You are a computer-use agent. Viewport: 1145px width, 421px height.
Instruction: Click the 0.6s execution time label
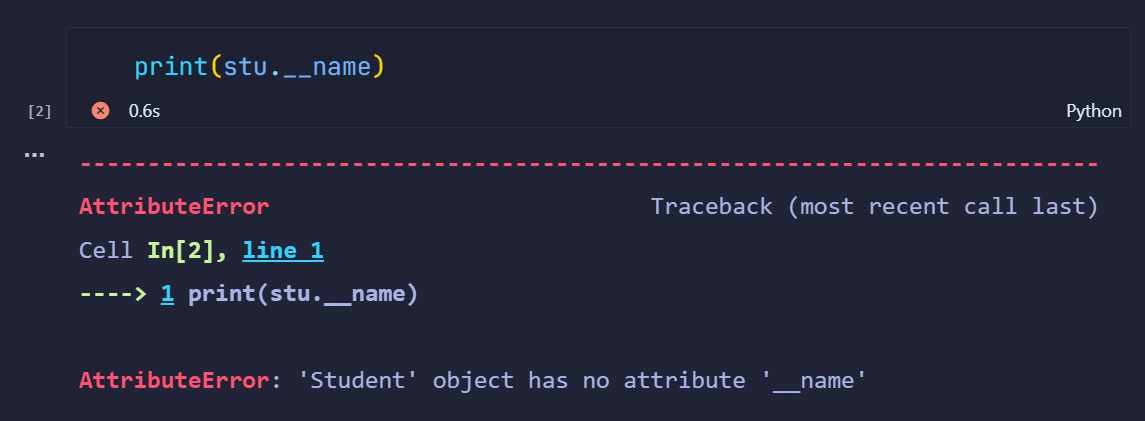[144, 111]
